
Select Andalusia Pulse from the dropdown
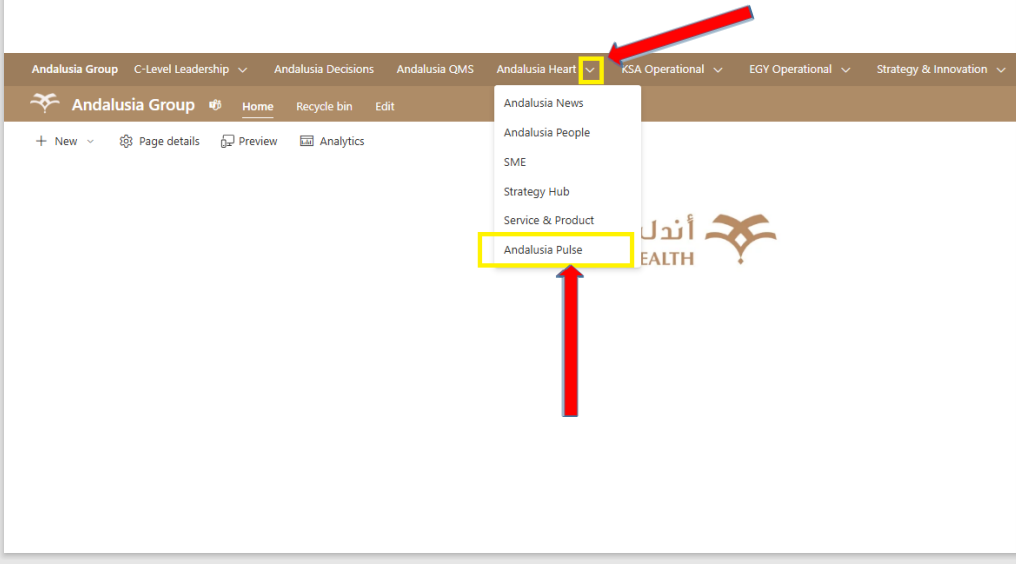(543, 250)
